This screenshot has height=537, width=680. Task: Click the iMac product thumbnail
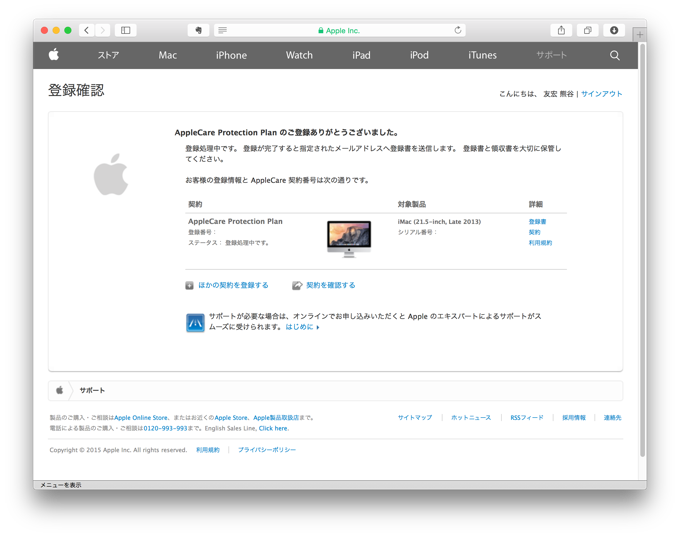point(348,238)
